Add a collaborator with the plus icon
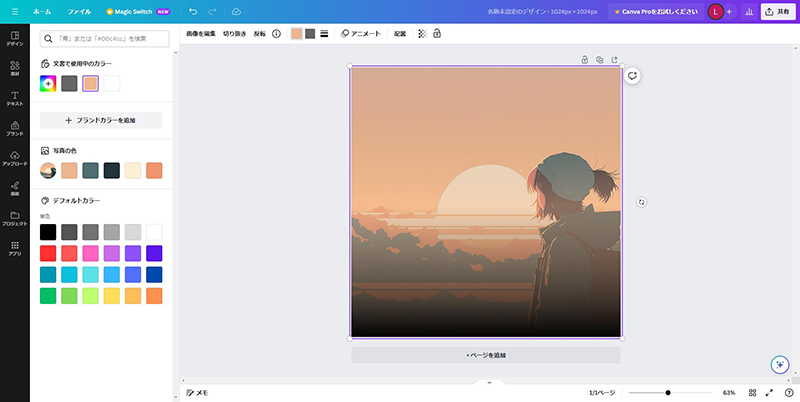The width and height of the screenshot is (800, 402). tap(729, 12)
